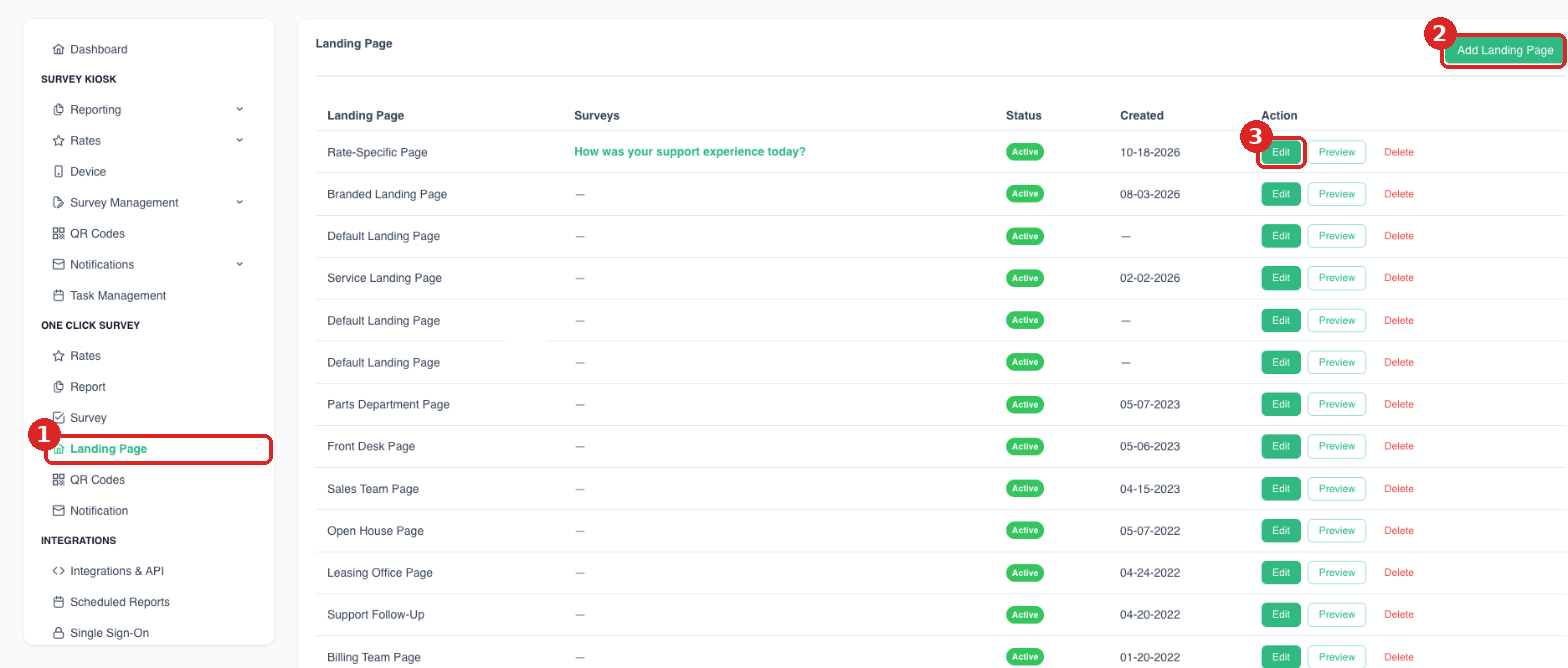Viewport: 1568px width, 668px height.
Task: Edit the Rate-Specific Page
Action: tap(1281, 152)
